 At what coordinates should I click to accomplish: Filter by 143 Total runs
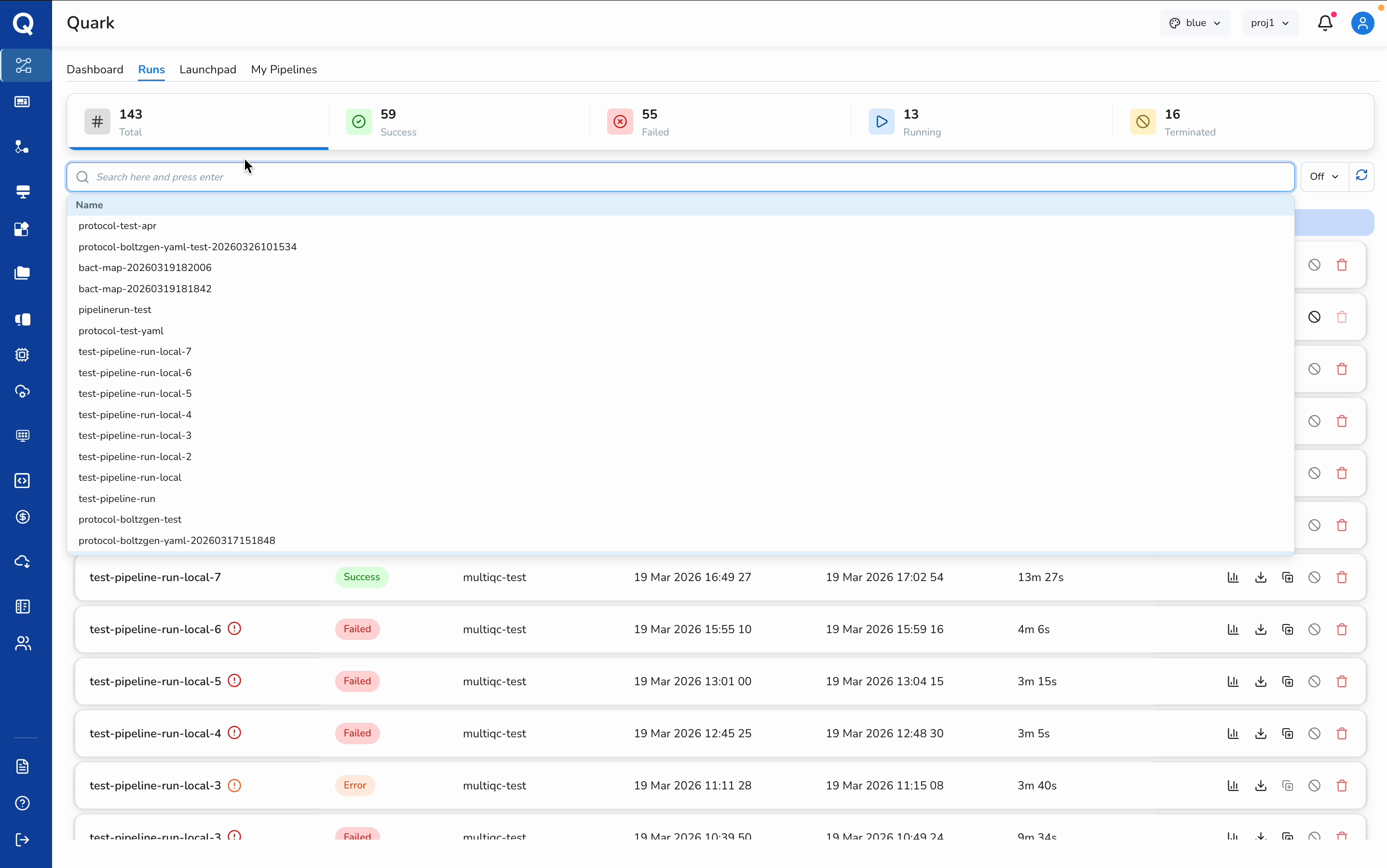(198, 122)
